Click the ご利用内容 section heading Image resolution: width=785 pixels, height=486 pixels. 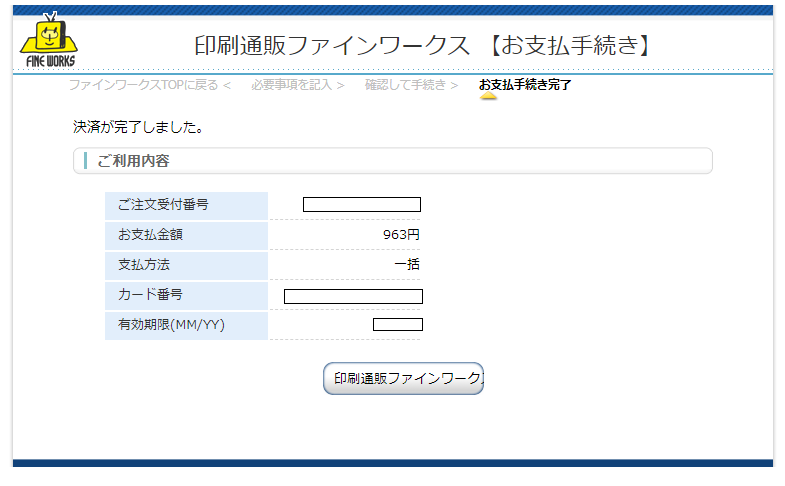point(133,161)
